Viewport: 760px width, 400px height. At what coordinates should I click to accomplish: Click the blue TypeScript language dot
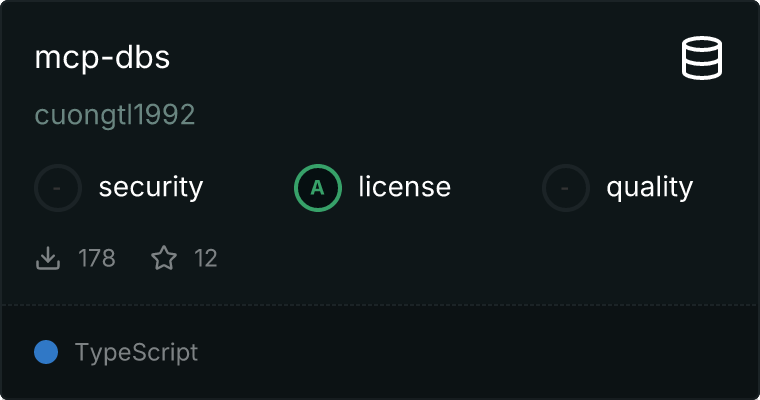point(46,352)
